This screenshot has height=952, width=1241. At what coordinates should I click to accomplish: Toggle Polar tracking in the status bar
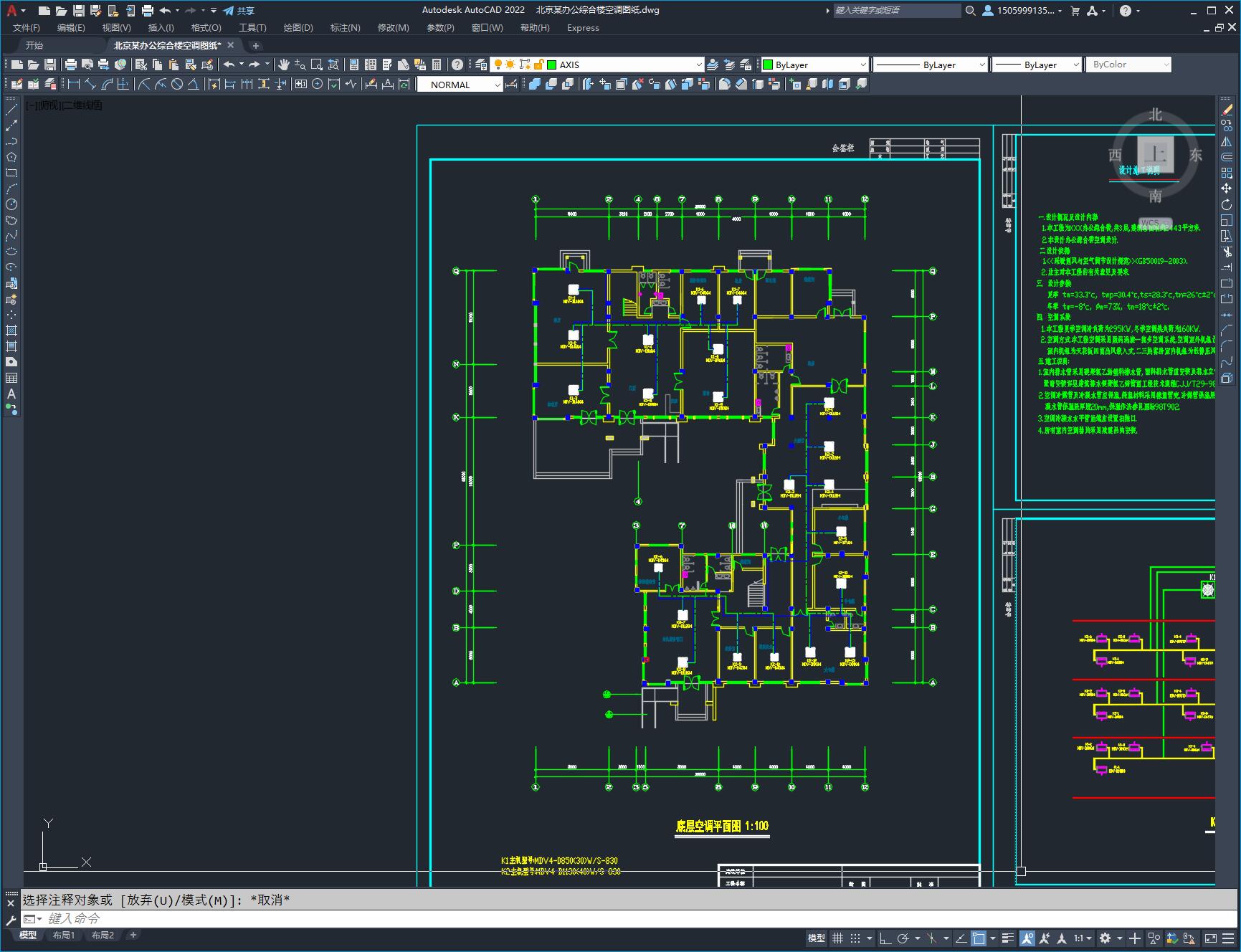click(903, 938)
